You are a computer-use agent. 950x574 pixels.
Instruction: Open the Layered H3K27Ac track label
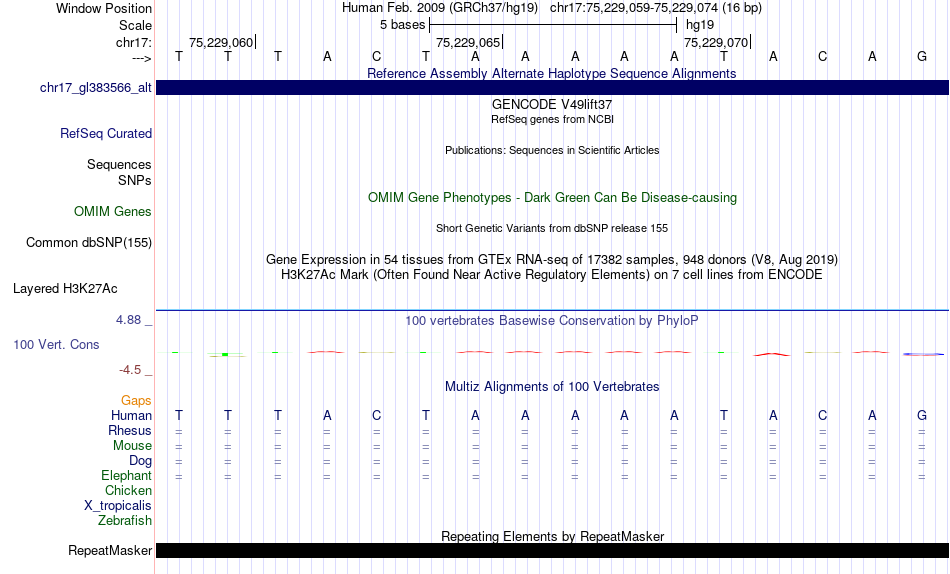65,289
